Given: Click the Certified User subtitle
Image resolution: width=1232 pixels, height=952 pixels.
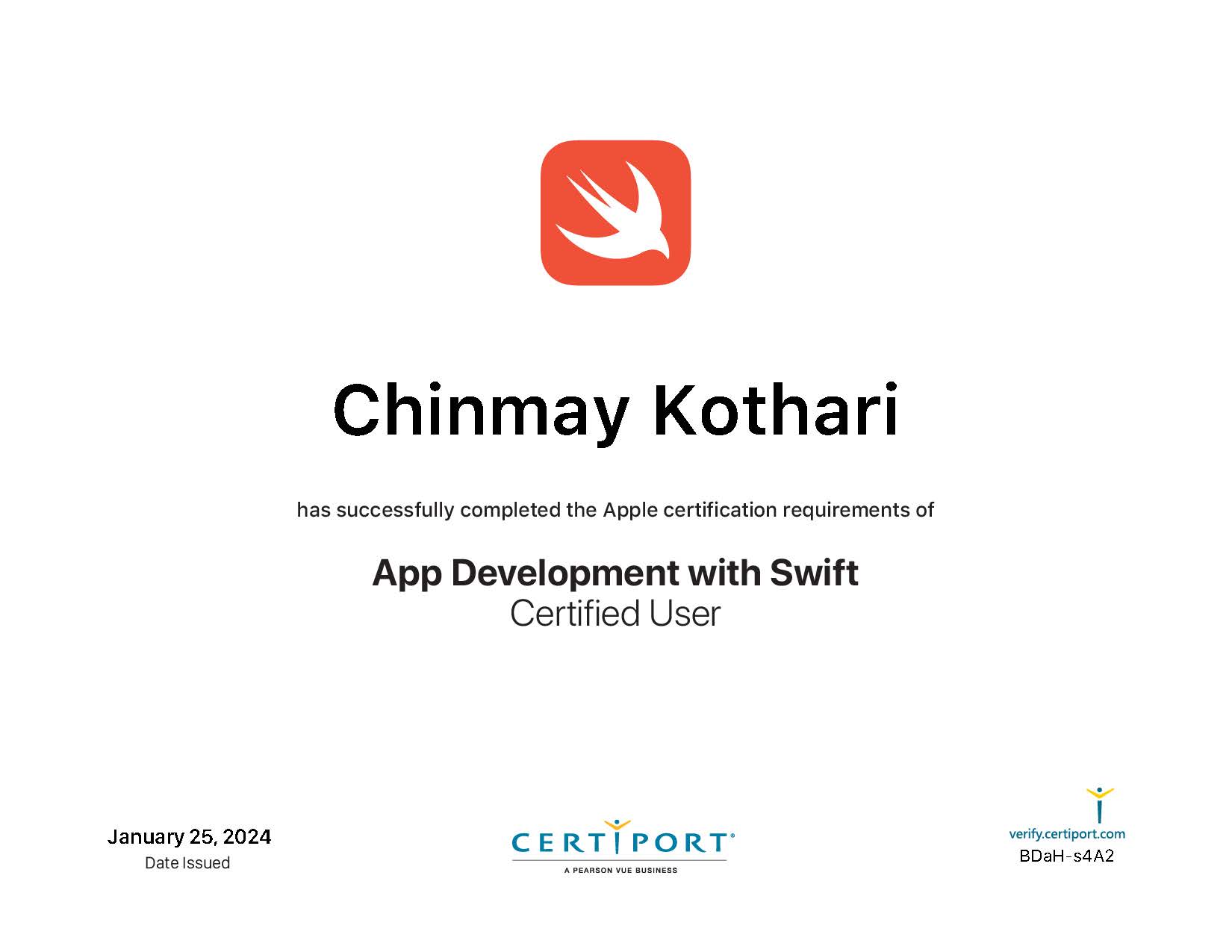Looking at the screenshot, I should pyautogui.click(x=615, y=614).
